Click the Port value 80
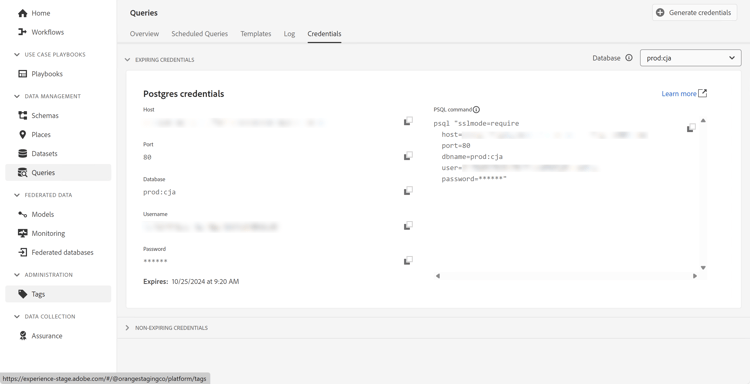 pyautogui.click(x=147, y=157)
